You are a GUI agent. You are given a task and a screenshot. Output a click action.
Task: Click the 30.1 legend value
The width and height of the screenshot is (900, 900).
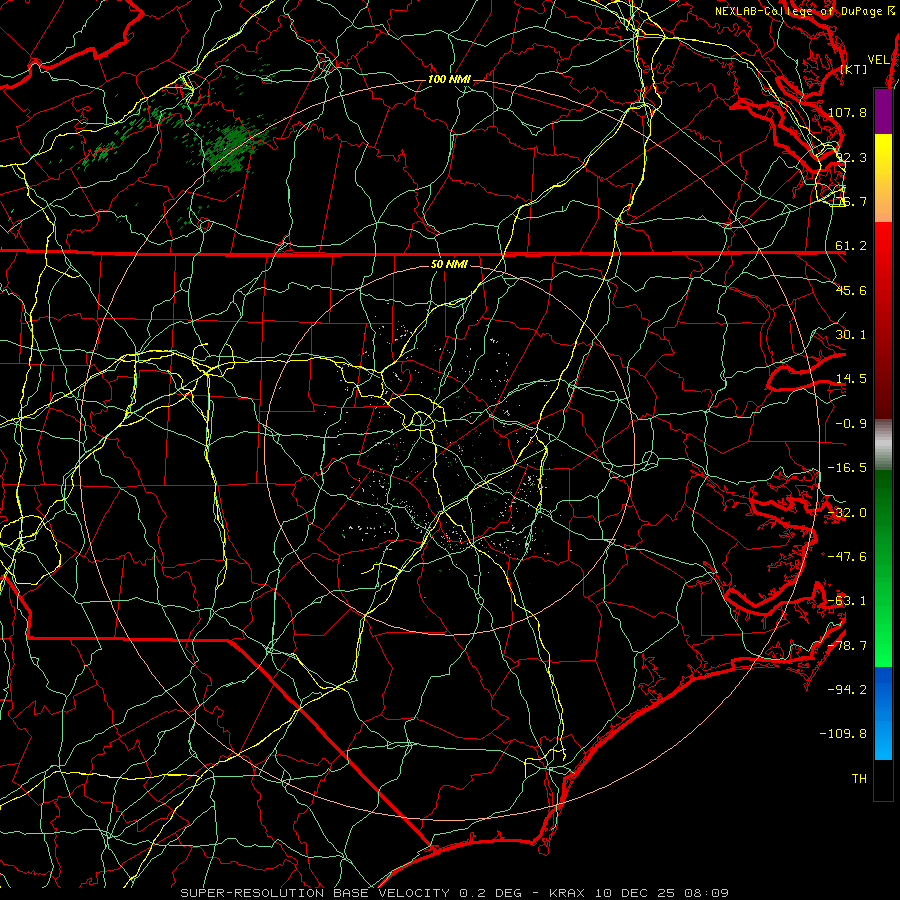point(851,335)
